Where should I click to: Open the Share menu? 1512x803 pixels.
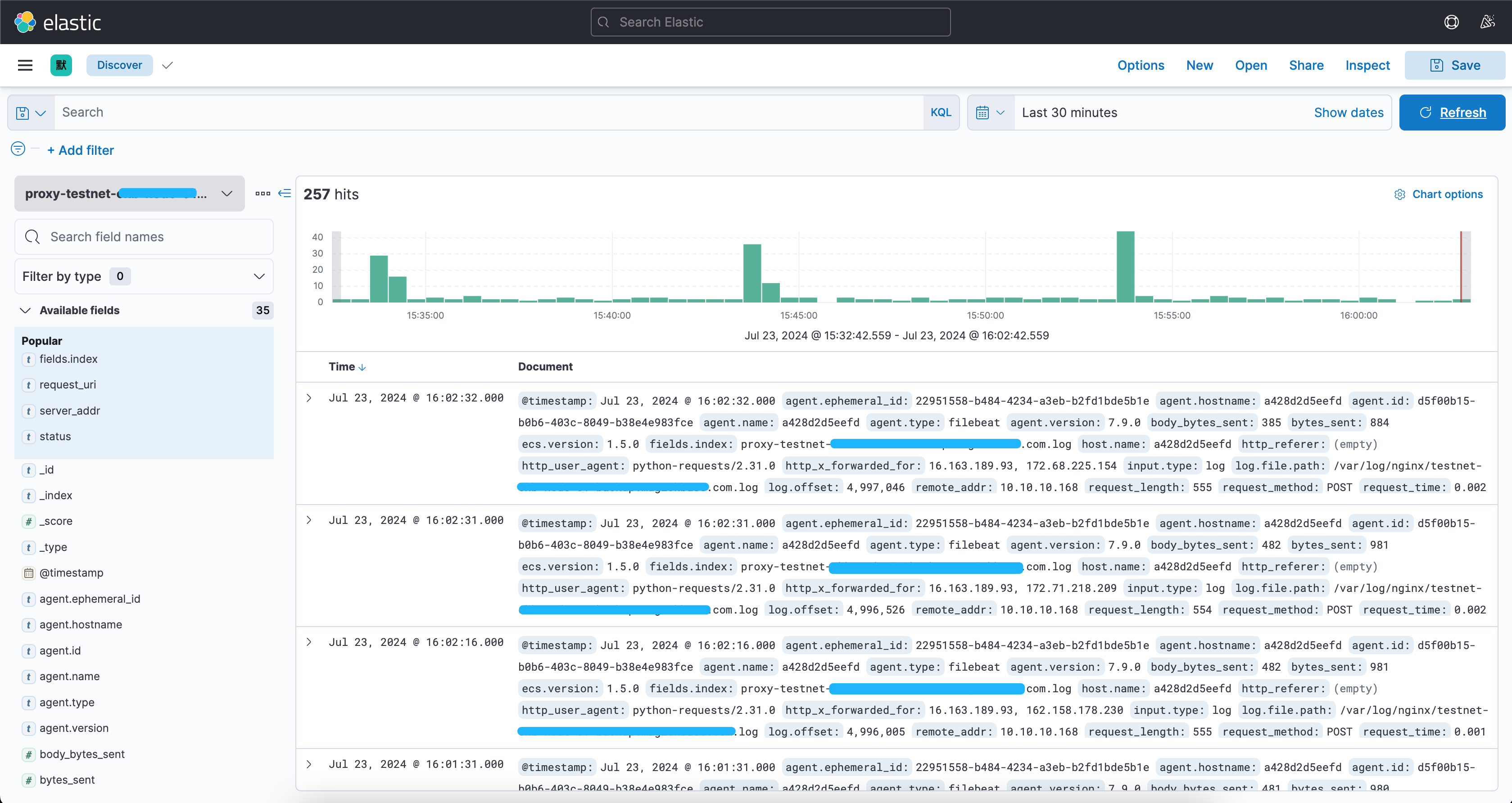[x=1306, y=65]
